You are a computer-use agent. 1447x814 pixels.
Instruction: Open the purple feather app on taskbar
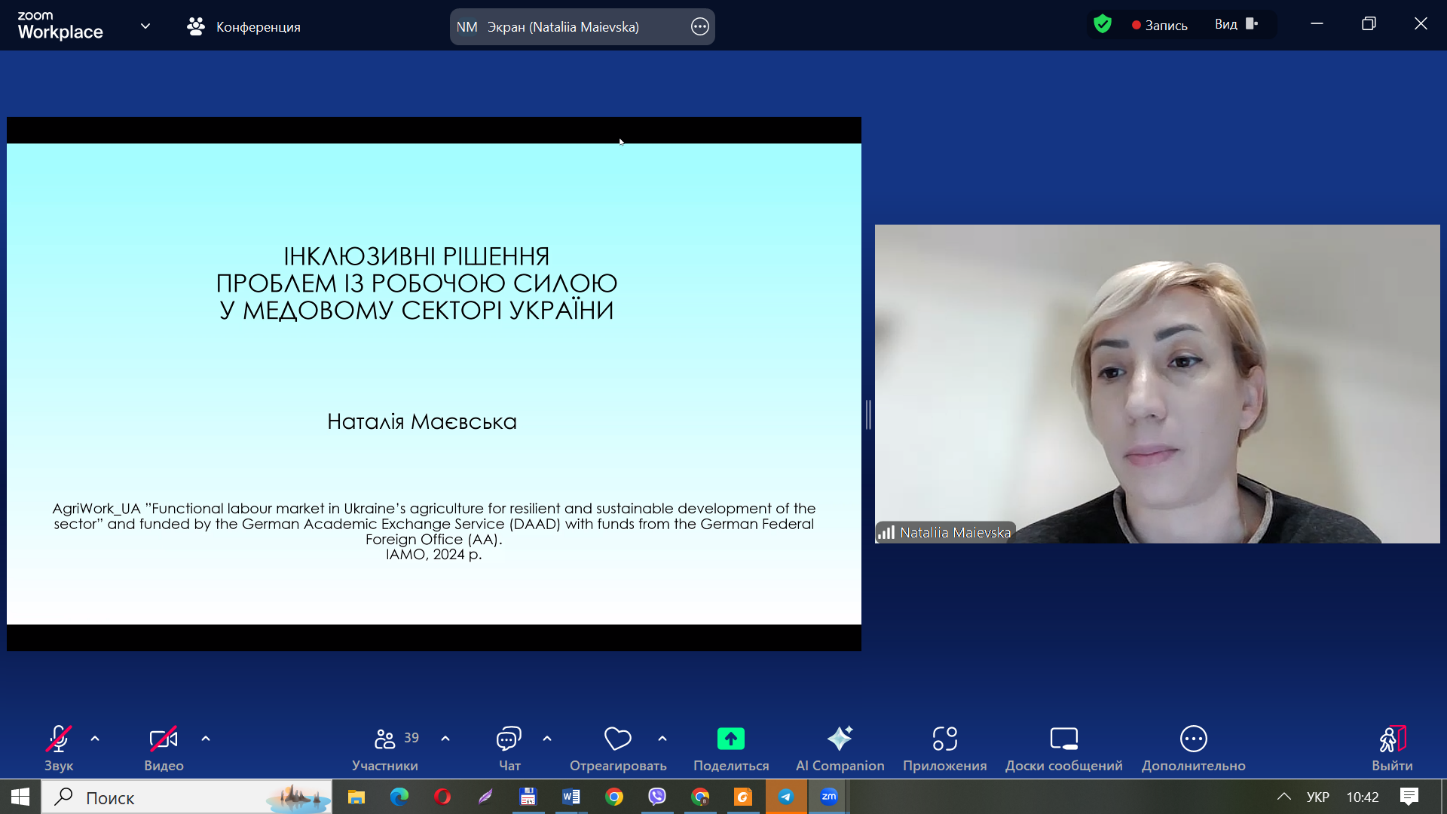[x=485, y=797]
